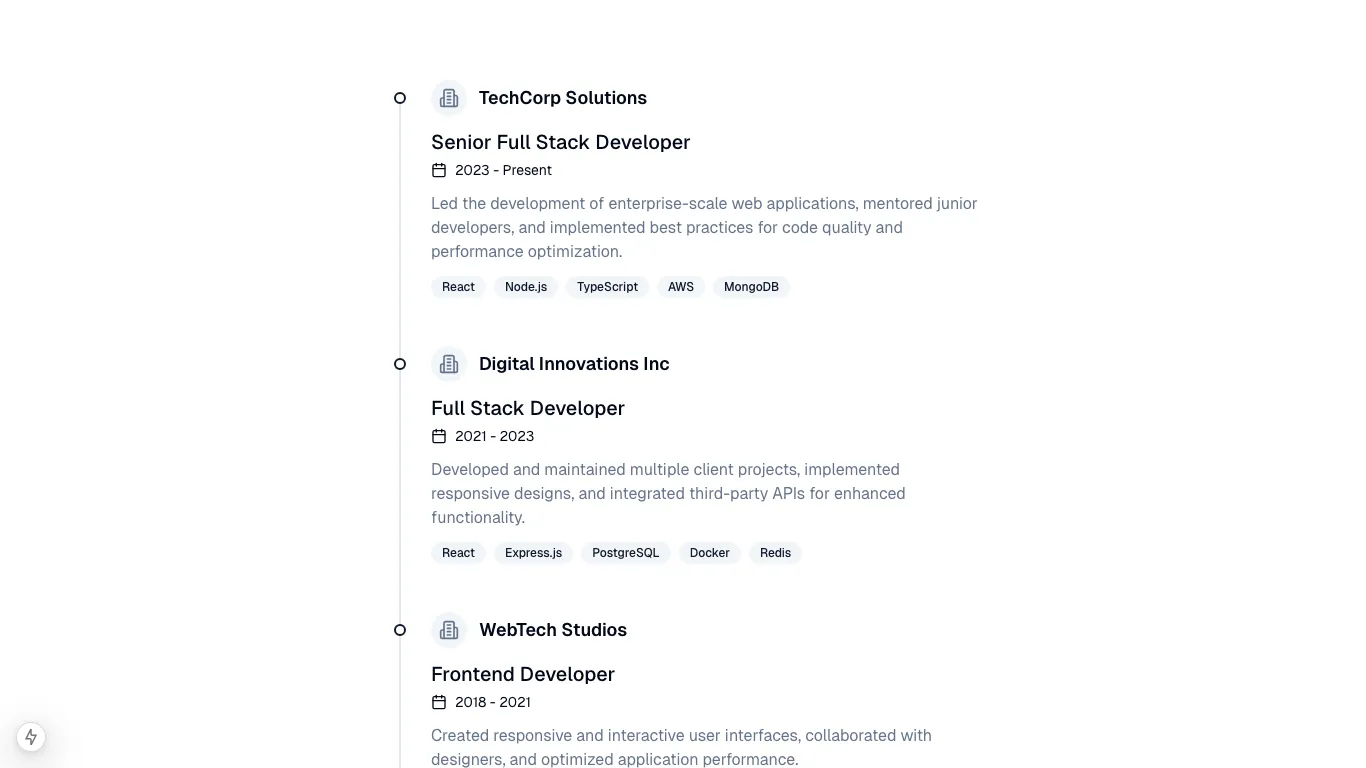This screenshot has width=1366, height=768.
Task: Click the Senior Full Stack Developer title
Action: [x=560, y=142]
